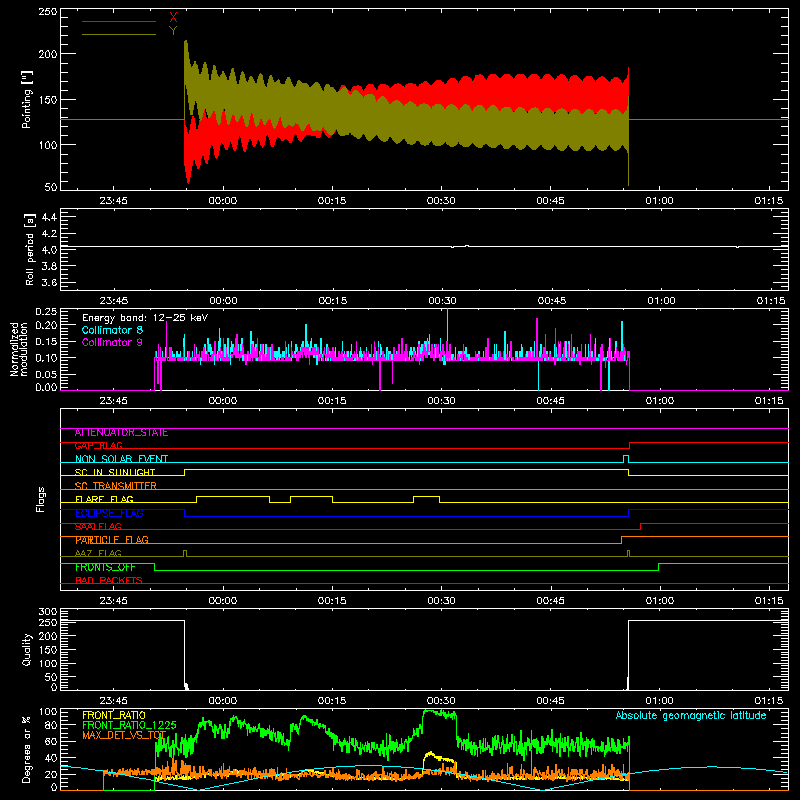Click the MAX_DET_VS_TOT legend entry
Screen dimensions: 800x800
pyautogui.click(x=124, y=735)
